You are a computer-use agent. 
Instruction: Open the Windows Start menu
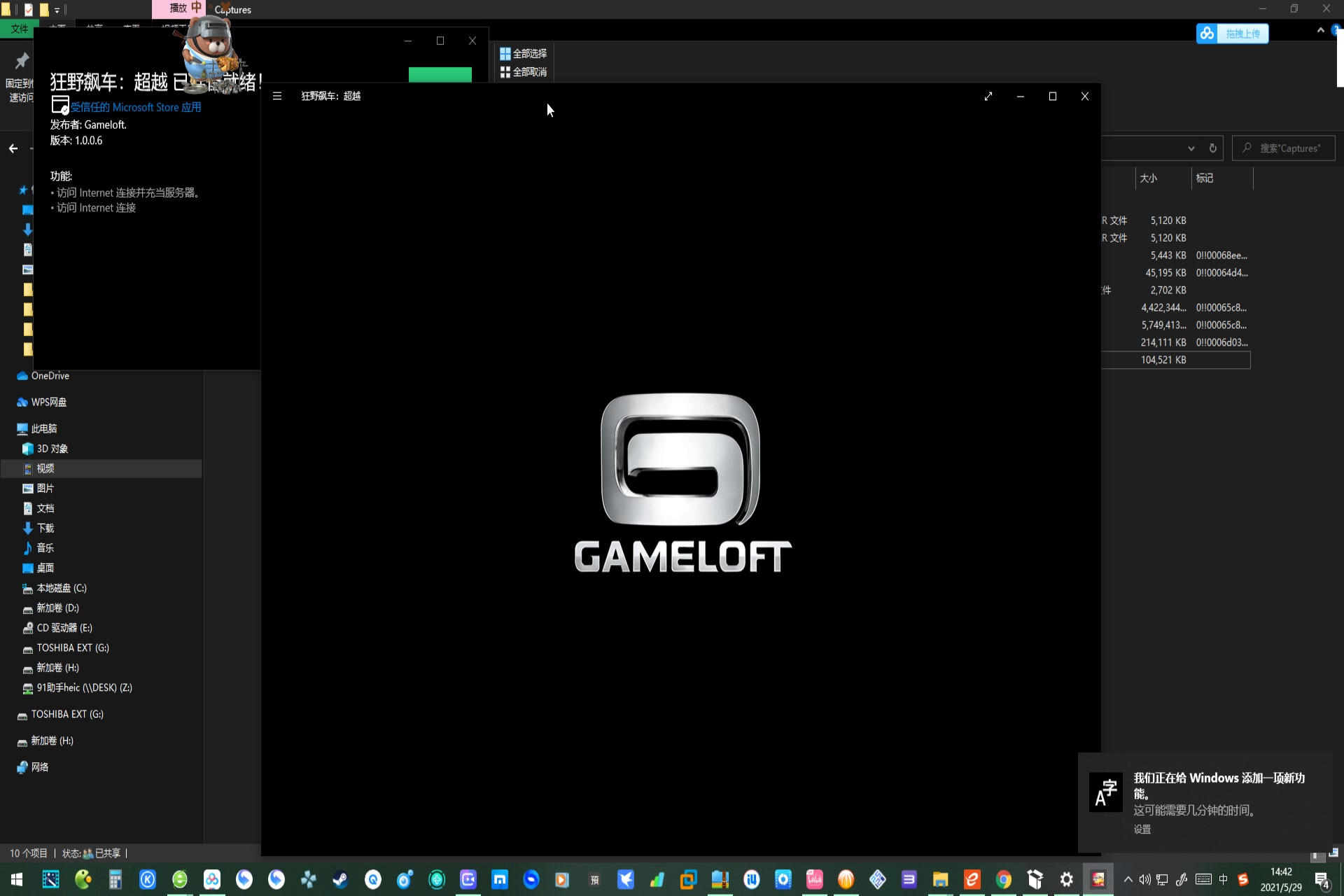click(x=17, y=879)
